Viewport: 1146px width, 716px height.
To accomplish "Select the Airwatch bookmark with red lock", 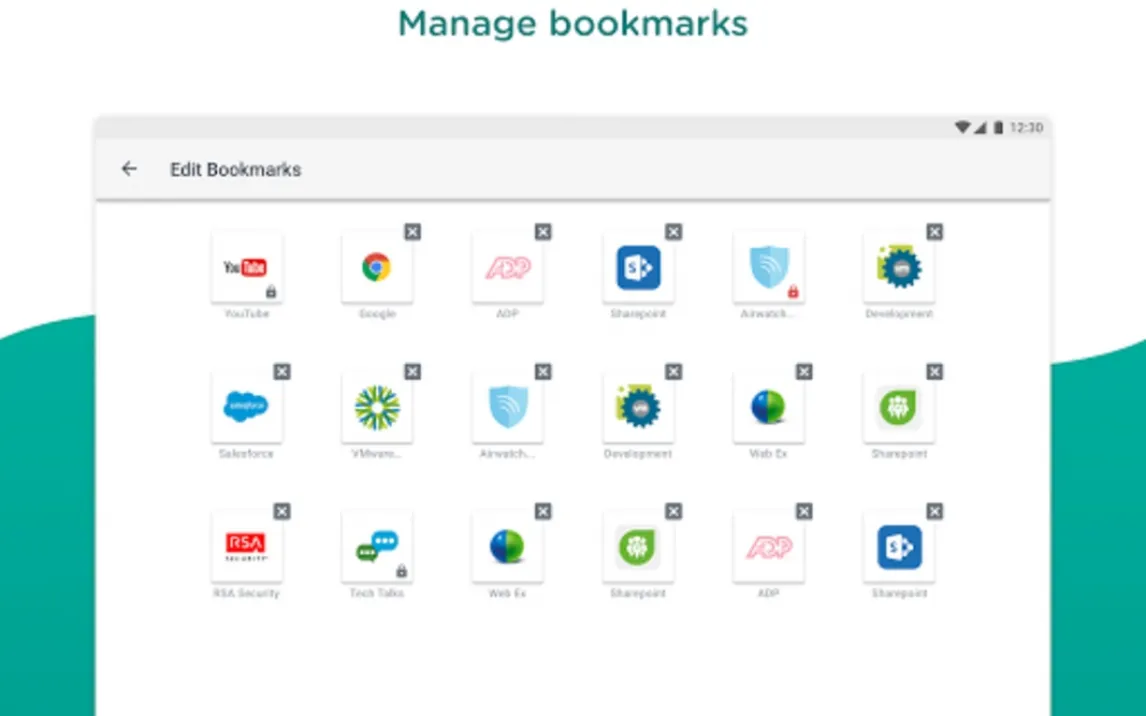I will click(x=768, y=267).
